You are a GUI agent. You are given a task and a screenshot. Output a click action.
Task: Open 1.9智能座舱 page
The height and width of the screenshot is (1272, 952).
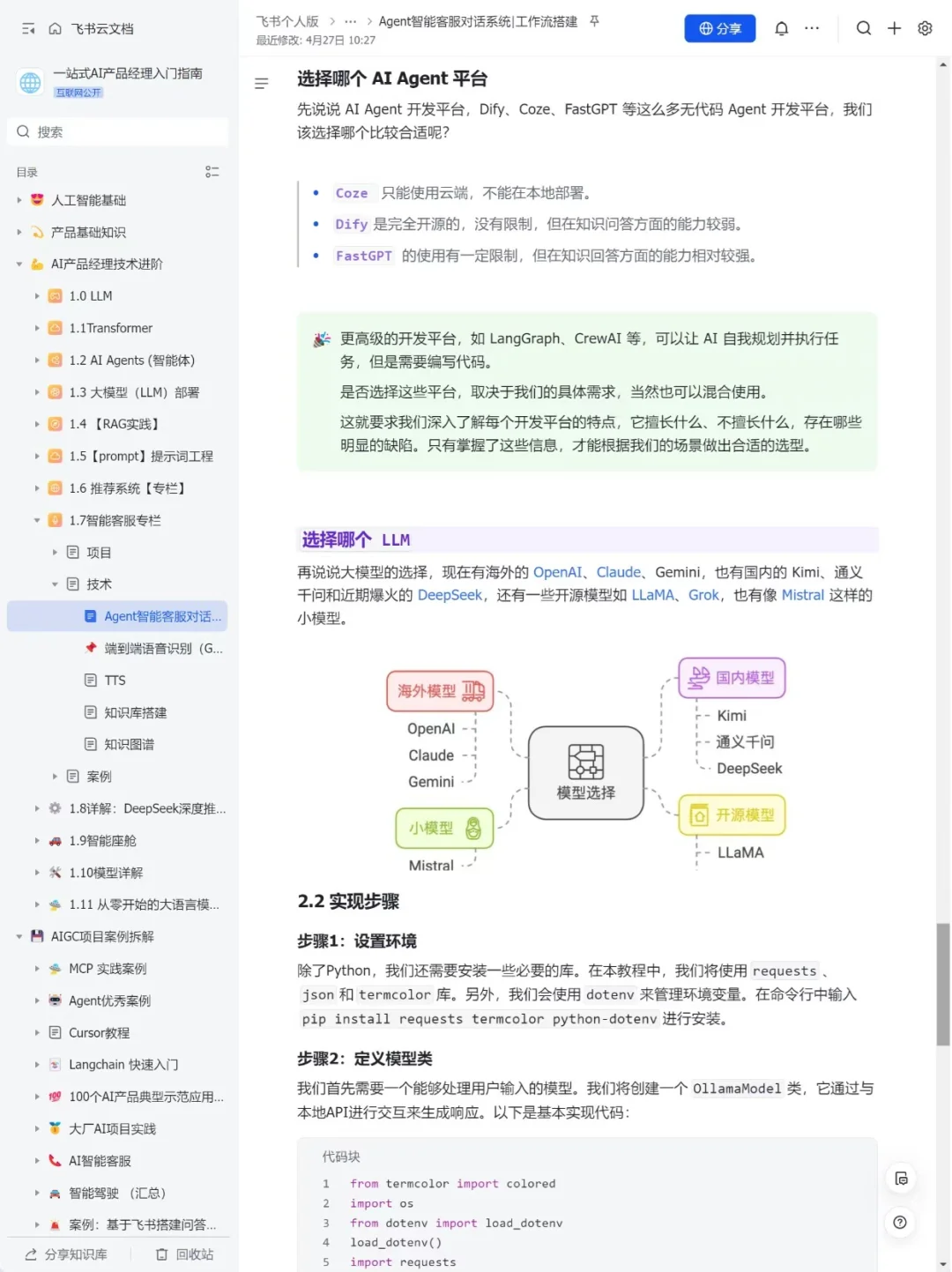pos(103,841)
